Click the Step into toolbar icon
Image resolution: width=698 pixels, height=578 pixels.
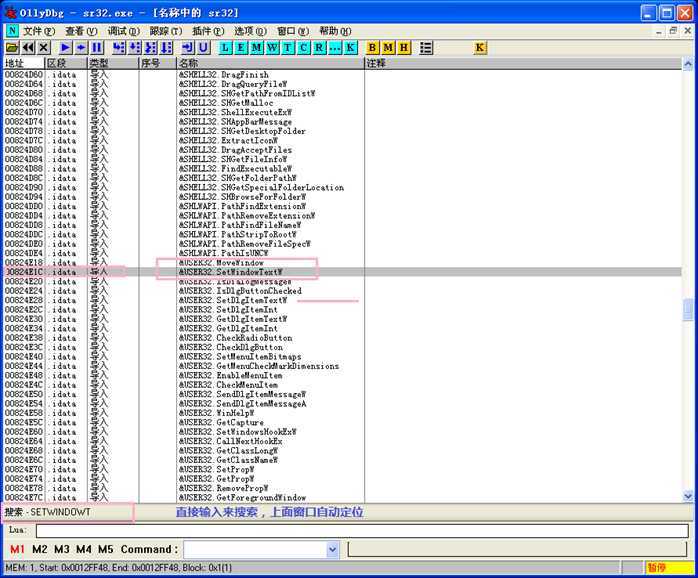coord(118,47)
